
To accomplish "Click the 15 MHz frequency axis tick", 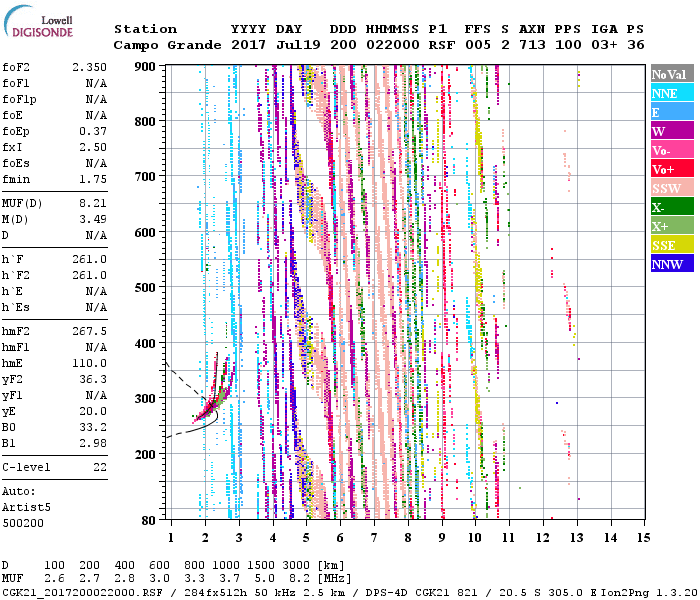I will point(643,537).
